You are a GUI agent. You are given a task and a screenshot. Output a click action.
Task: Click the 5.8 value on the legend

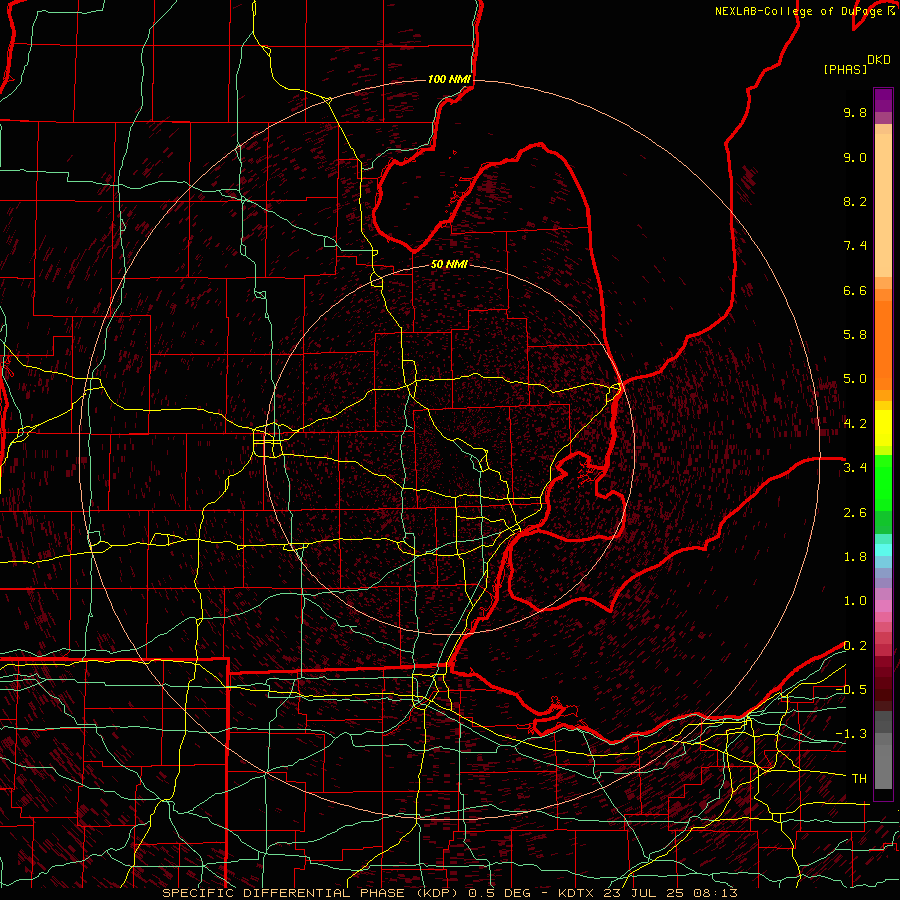coord(855,335)
